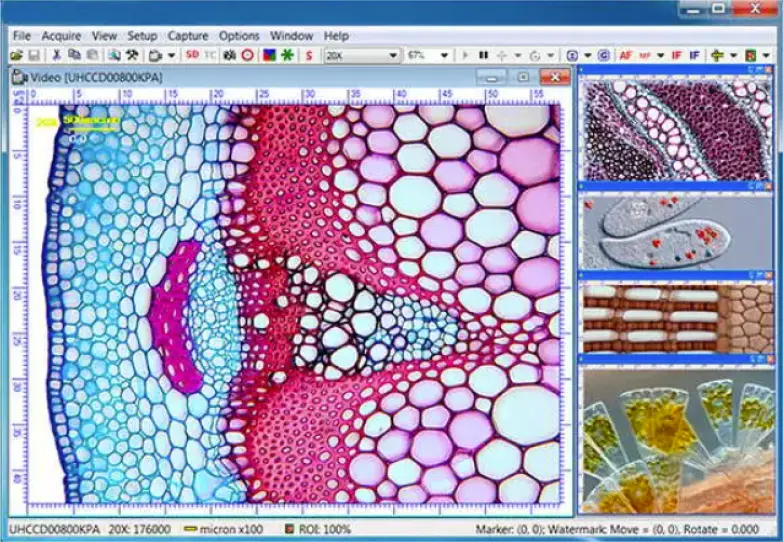Click the red AF autofocus icon
The height and width of the screenshot is (542, 783).
click(626, 55)
